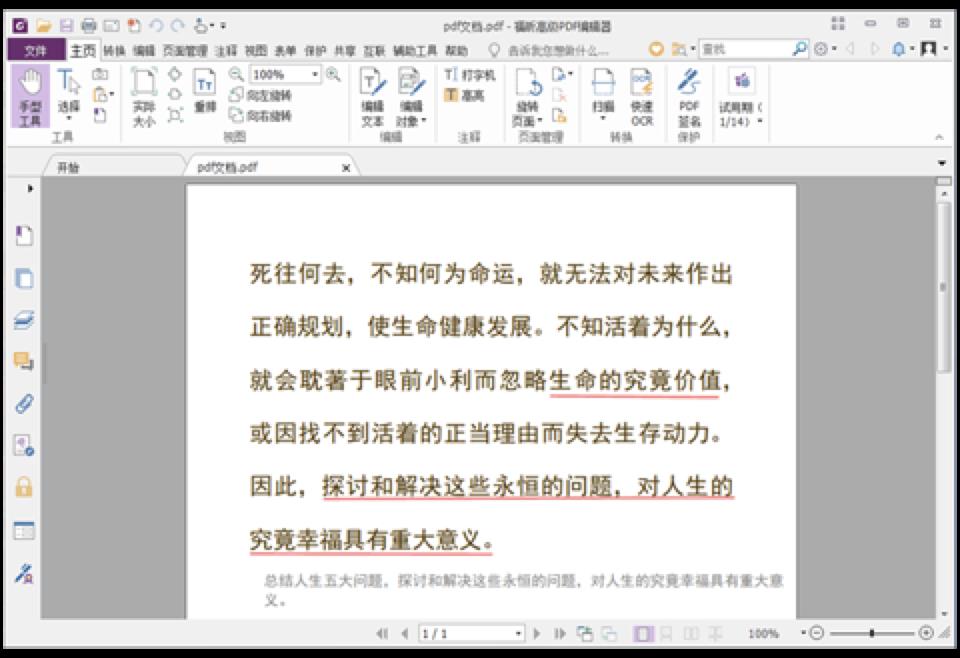960x658 pixels.
Task: Switch to the Home (主页) ribbon tab
Action: click(x=83, y=50)
